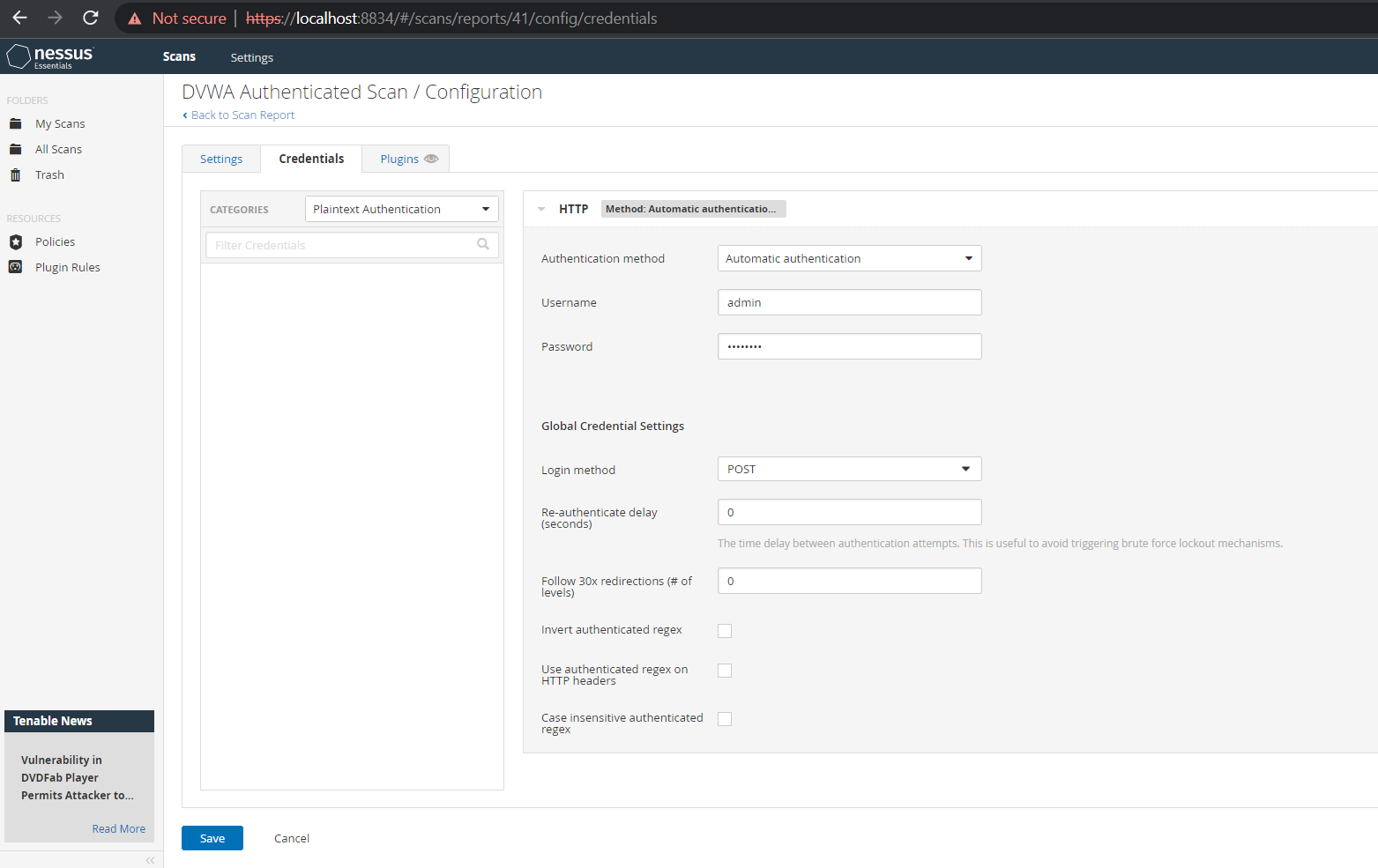The image size is (1378, 868).
Task: Click the RESOURCES sidebar heading
Action: coord(34,219)
